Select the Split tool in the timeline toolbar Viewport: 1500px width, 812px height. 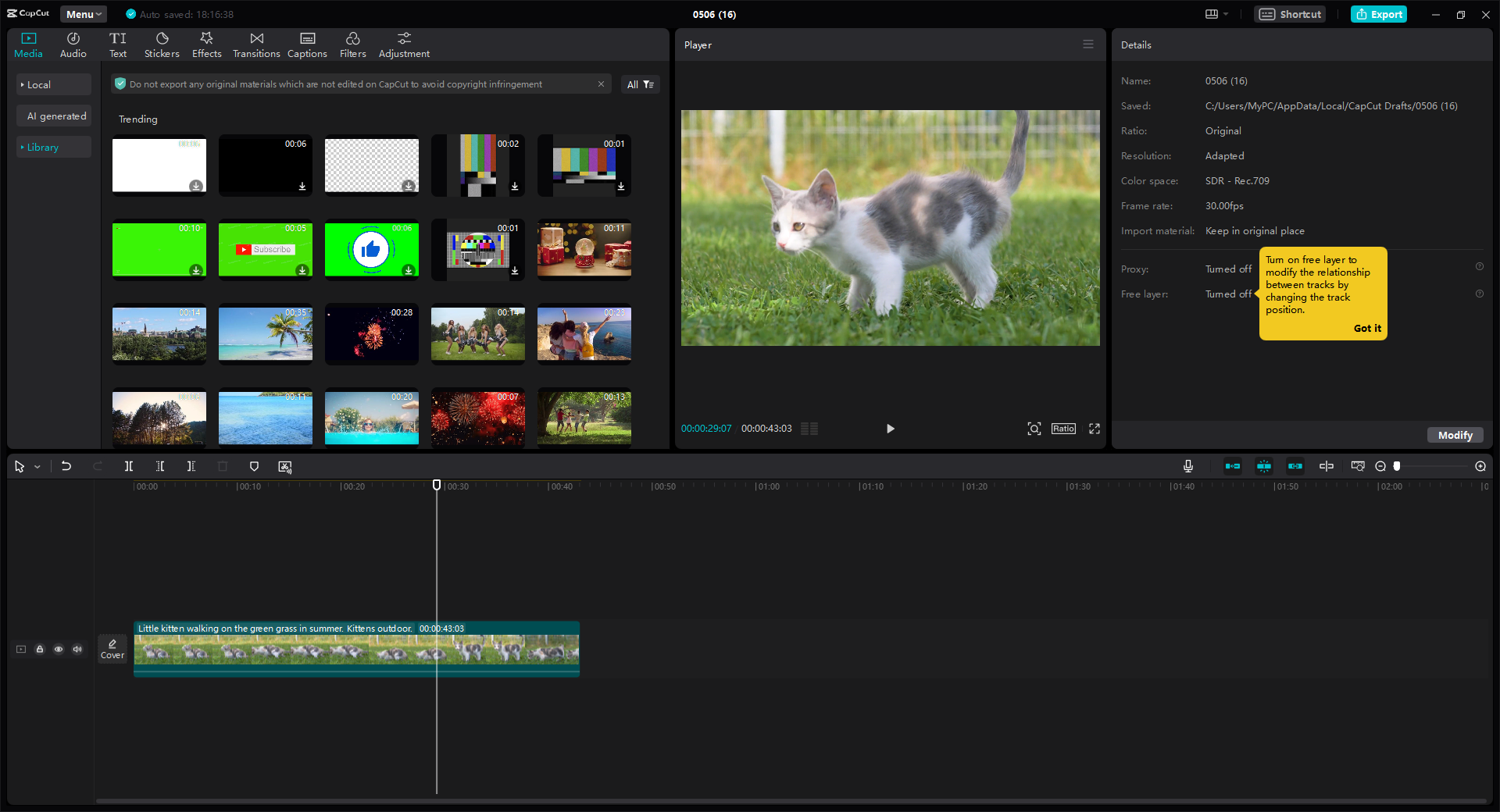[x=129, y=466]
